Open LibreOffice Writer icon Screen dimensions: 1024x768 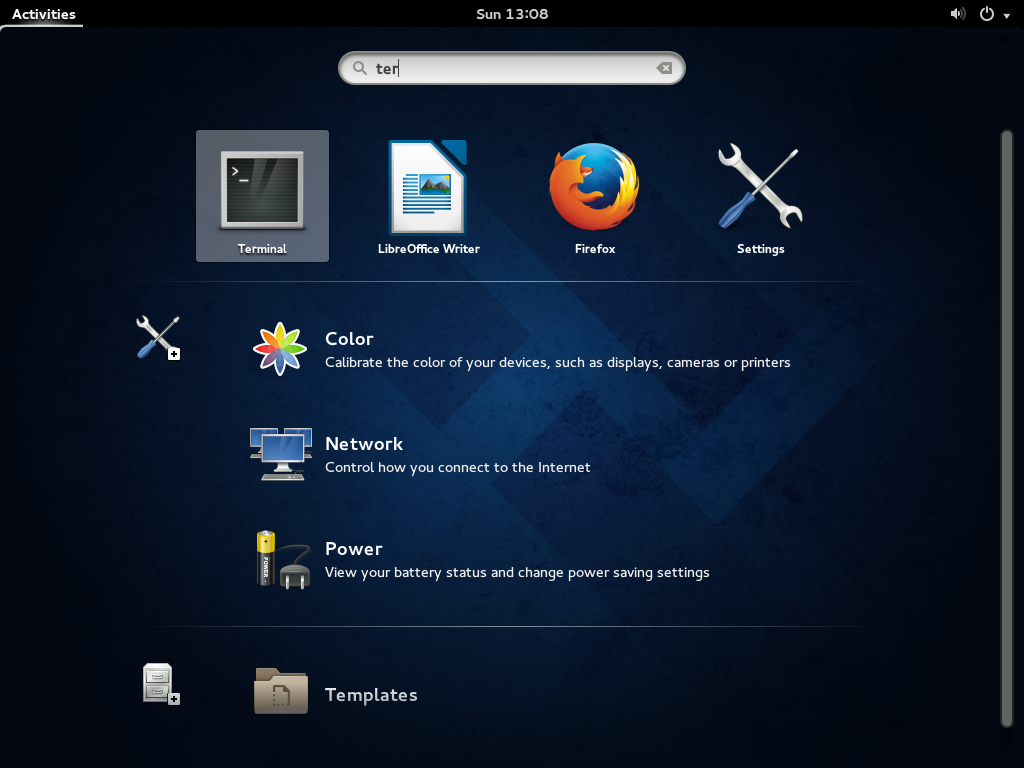428,187
